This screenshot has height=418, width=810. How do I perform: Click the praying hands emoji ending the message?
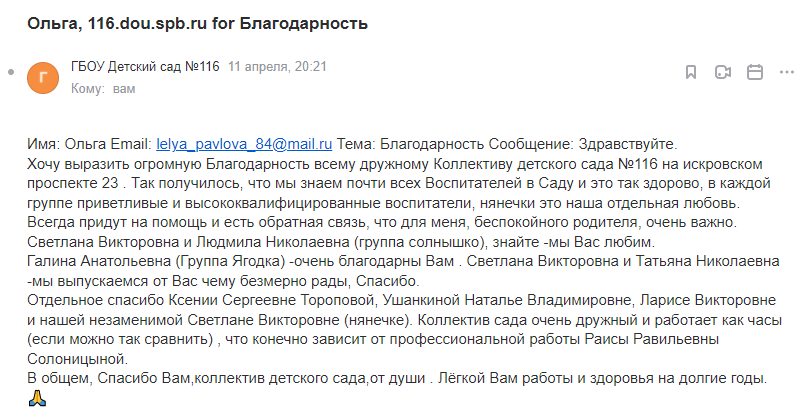coord(37,398)
